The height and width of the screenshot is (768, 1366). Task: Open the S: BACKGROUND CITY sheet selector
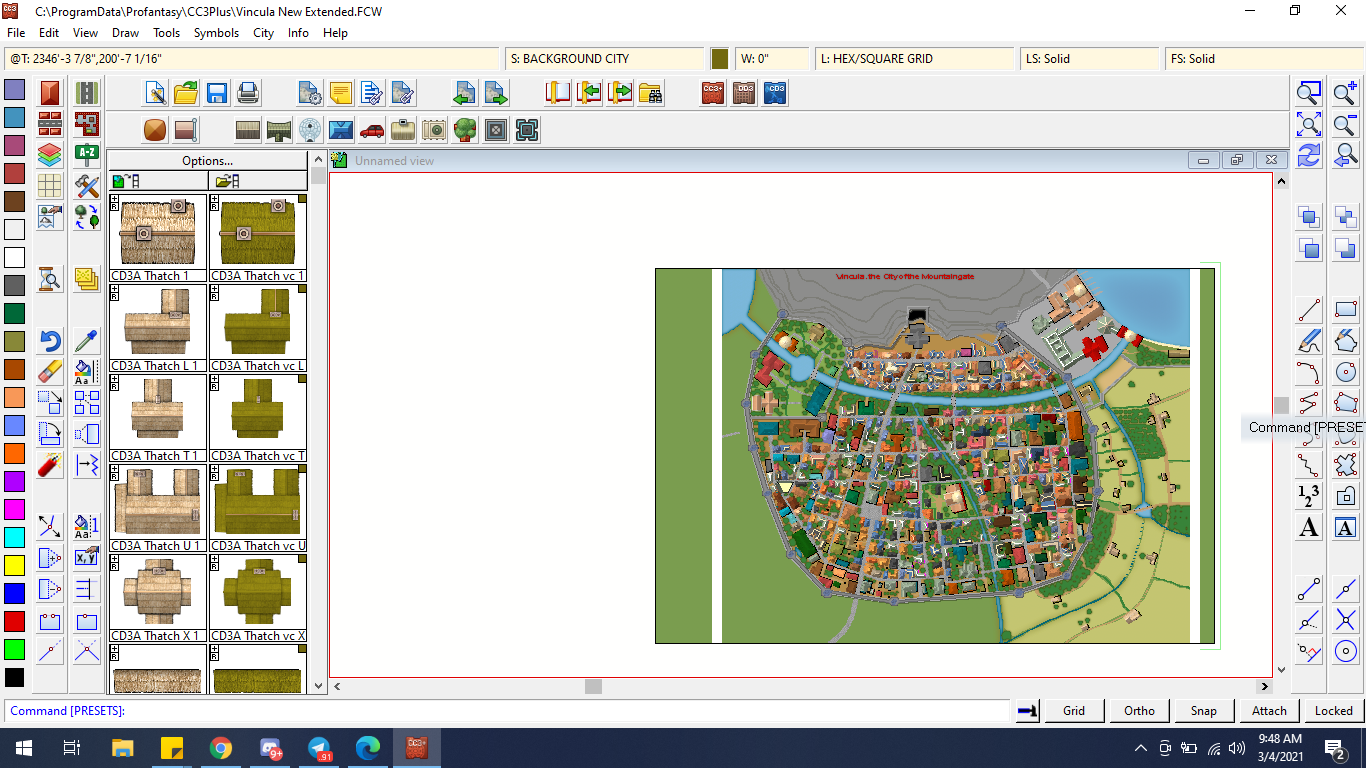pos(604,59)
